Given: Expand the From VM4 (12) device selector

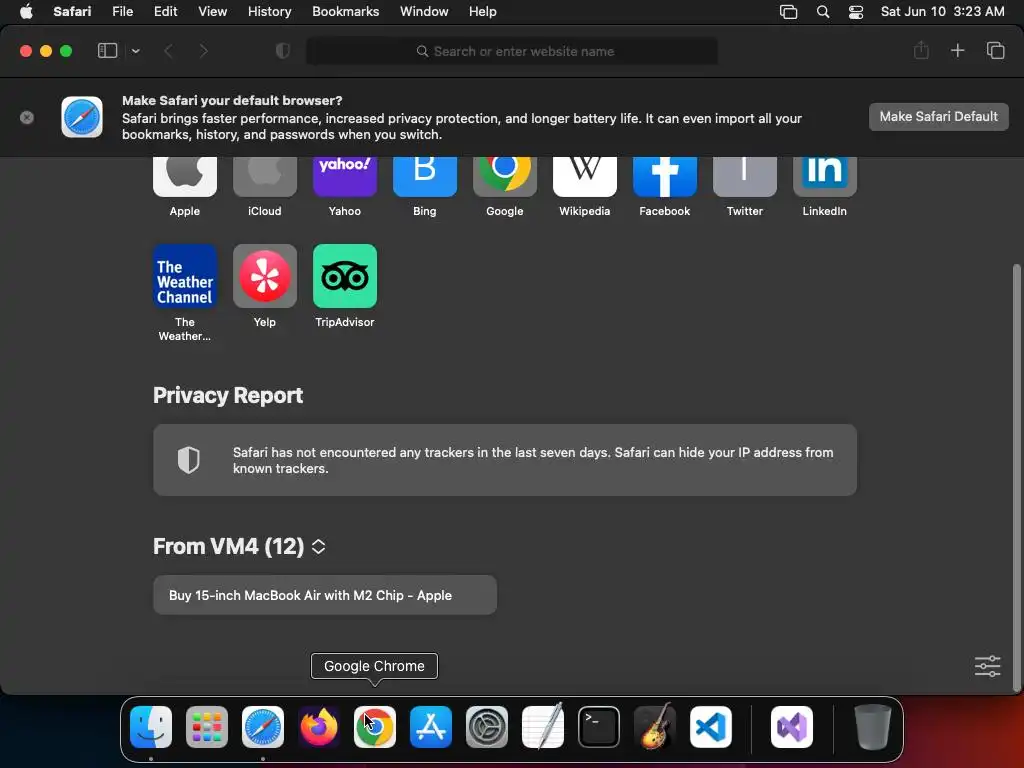Looking at the screenshot, I should [318, 547].
